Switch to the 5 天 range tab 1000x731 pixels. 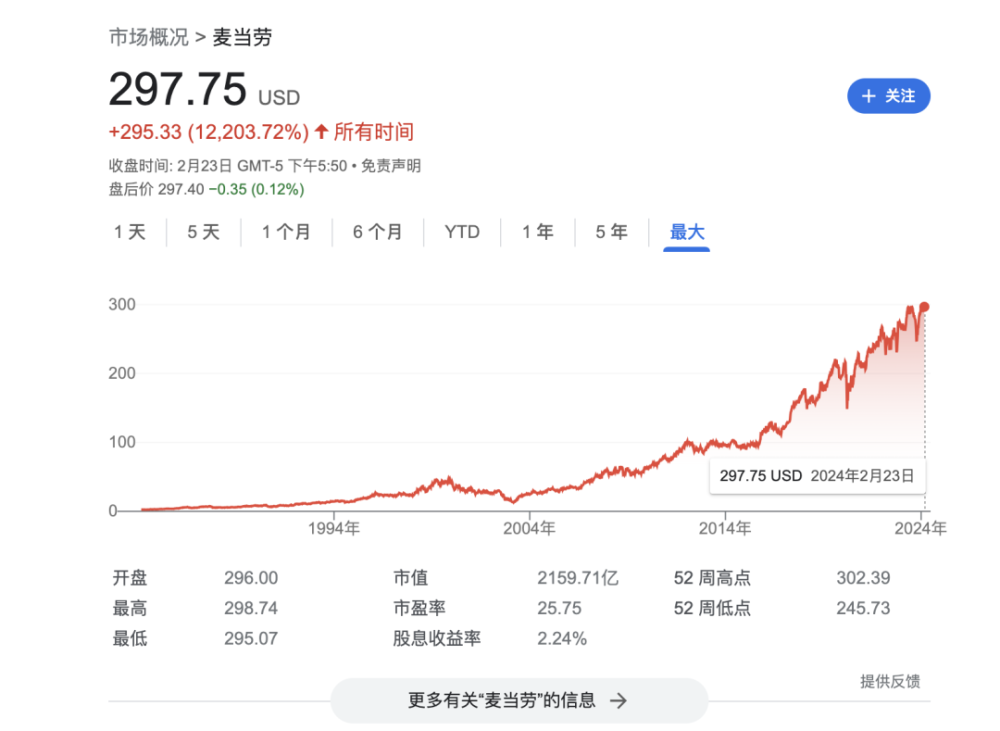(x=204, y=232)
